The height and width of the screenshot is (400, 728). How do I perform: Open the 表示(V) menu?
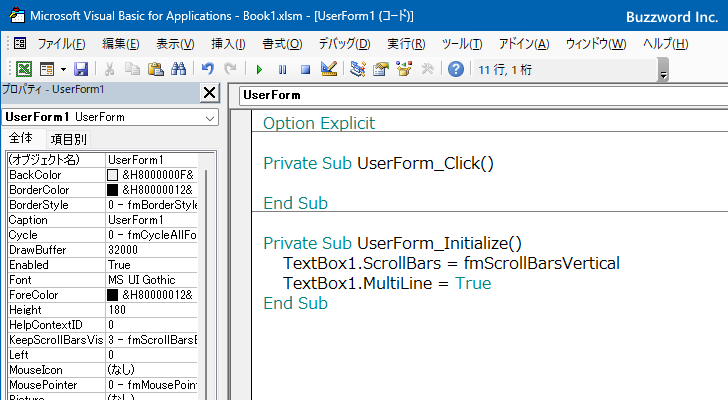175,44
